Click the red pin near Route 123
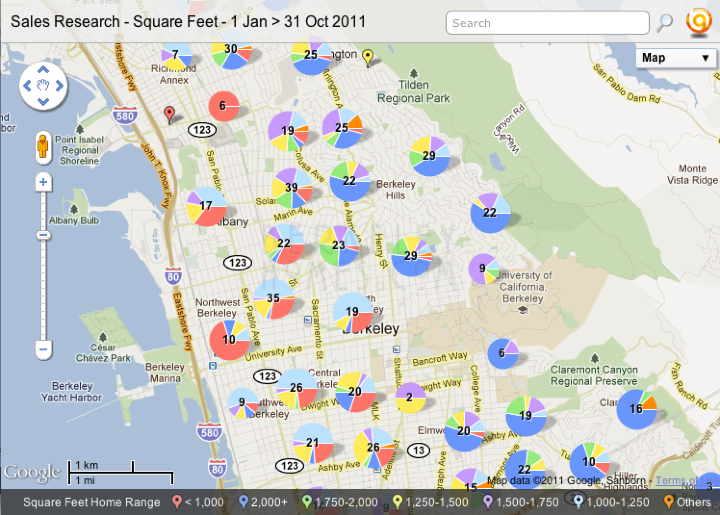This screenshot has height=515, width=720. point(169,115)
